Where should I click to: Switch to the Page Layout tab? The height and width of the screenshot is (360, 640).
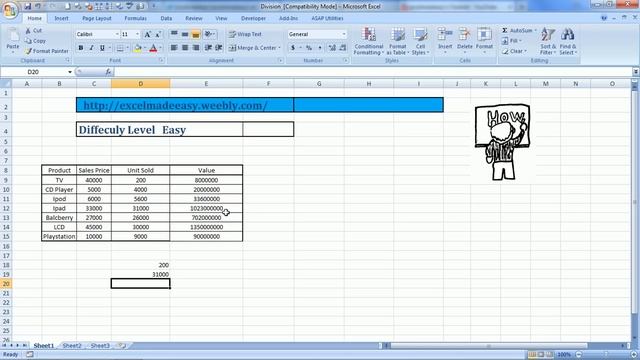(x=97, y=18)
